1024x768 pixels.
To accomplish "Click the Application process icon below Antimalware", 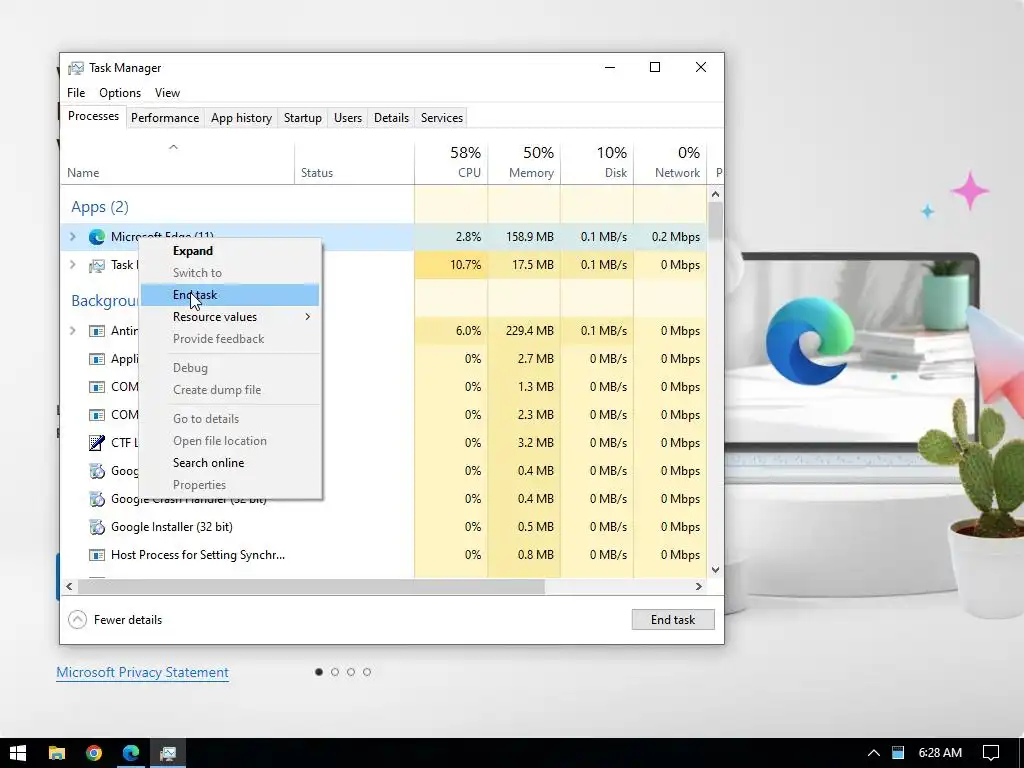I will [97, 359].
